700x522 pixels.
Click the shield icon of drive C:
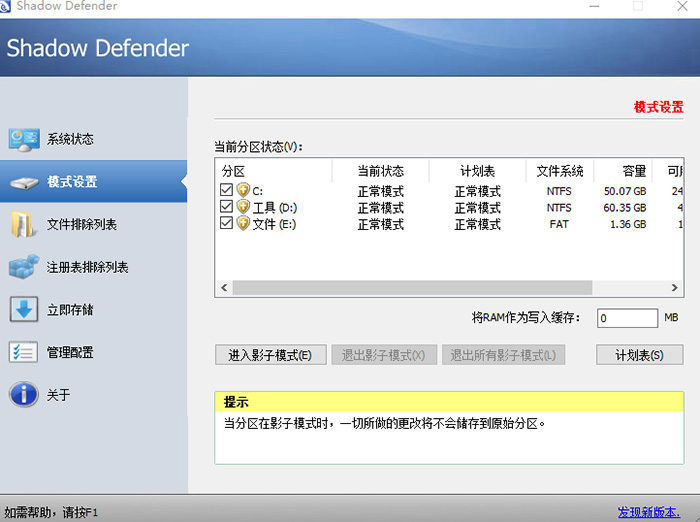tap(243, 190)
